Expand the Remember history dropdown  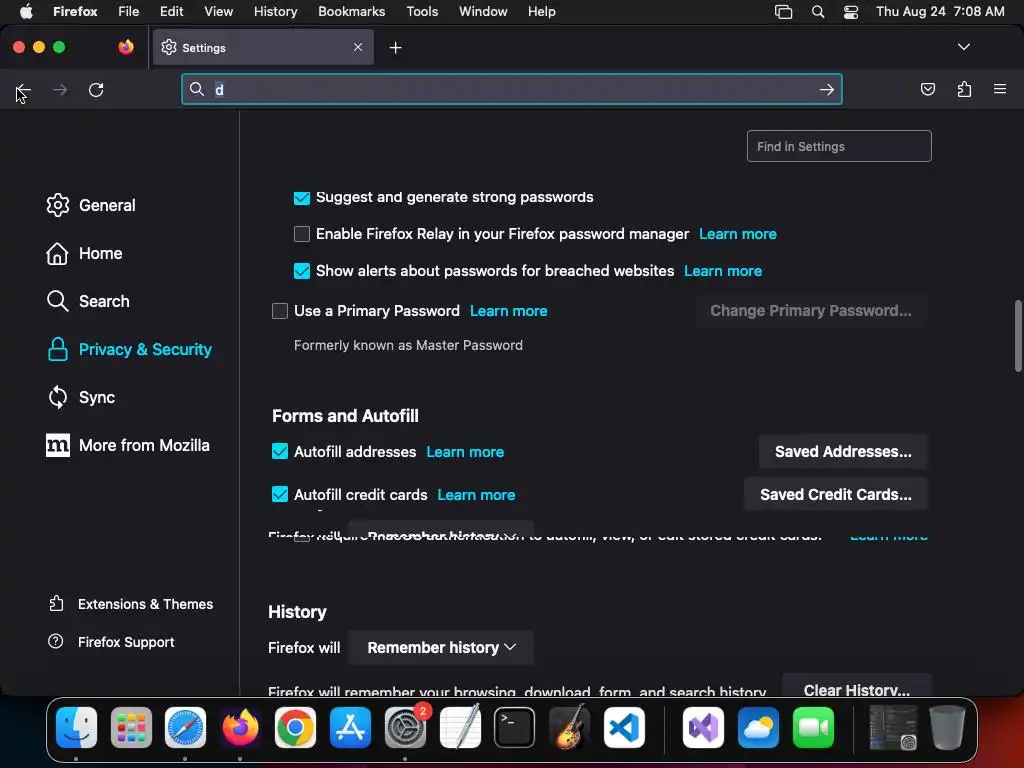[x=441, y=647]
